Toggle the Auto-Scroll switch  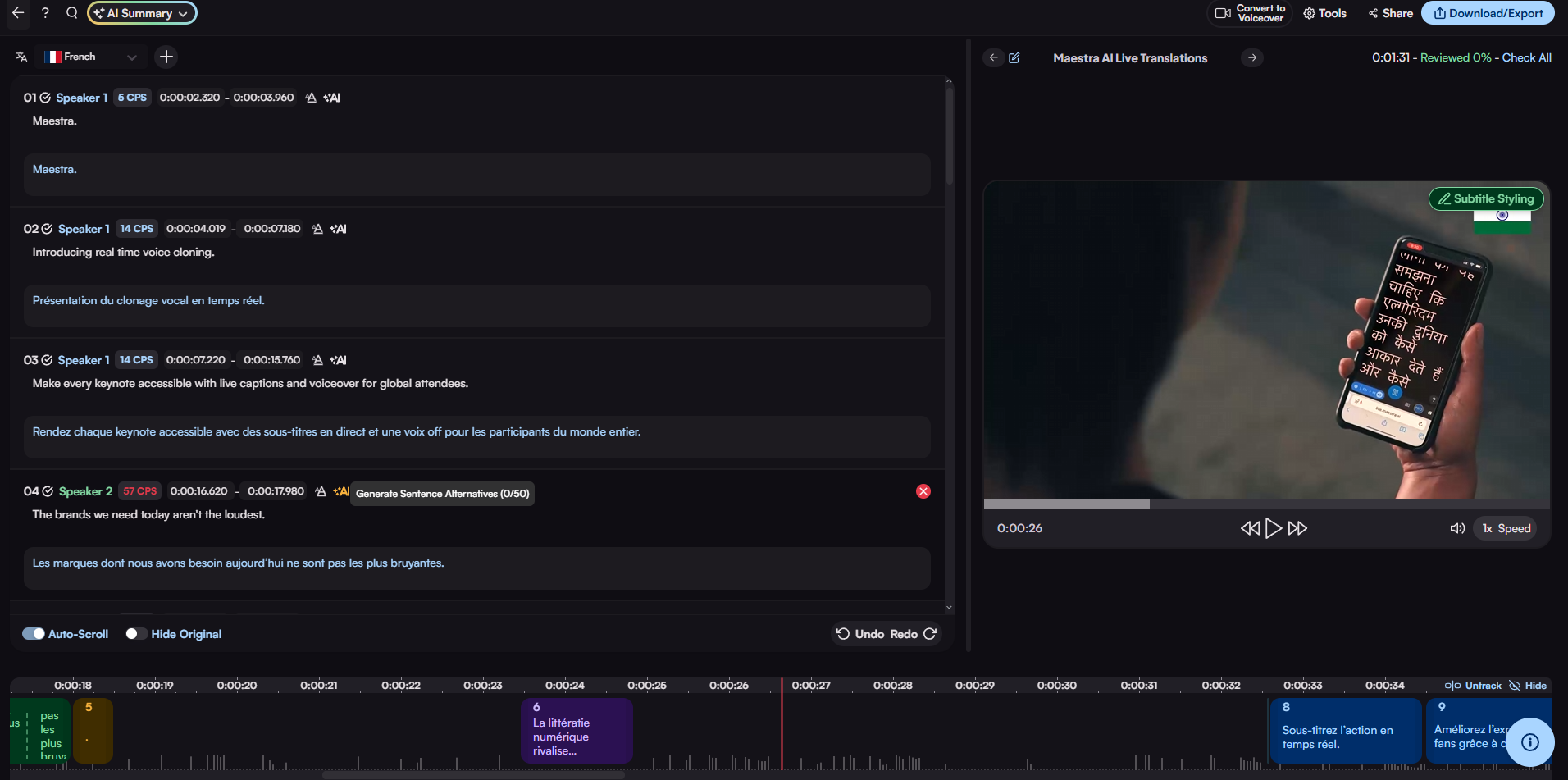(x=34, y=634)
